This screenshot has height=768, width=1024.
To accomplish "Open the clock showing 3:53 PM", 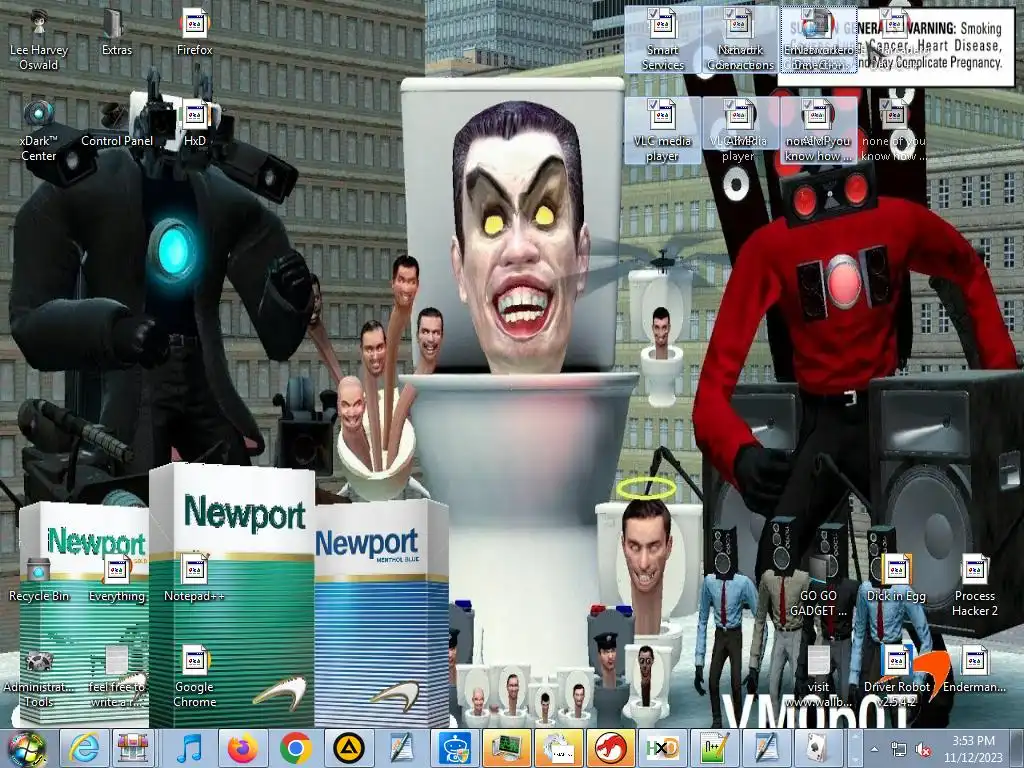I will click(973, 748).
